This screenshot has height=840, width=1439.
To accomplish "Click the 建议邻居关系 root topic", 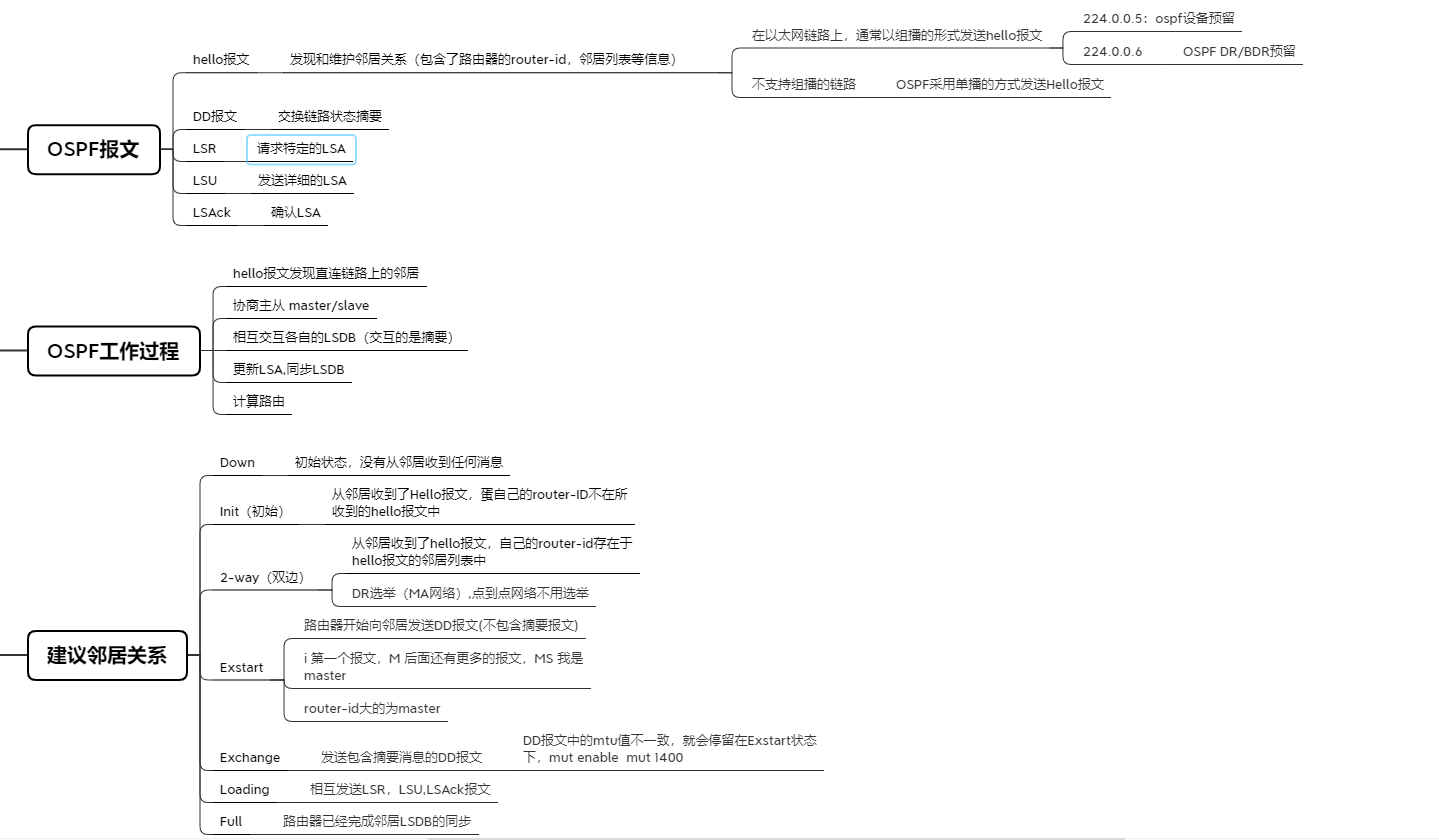I will coord(107,655).
